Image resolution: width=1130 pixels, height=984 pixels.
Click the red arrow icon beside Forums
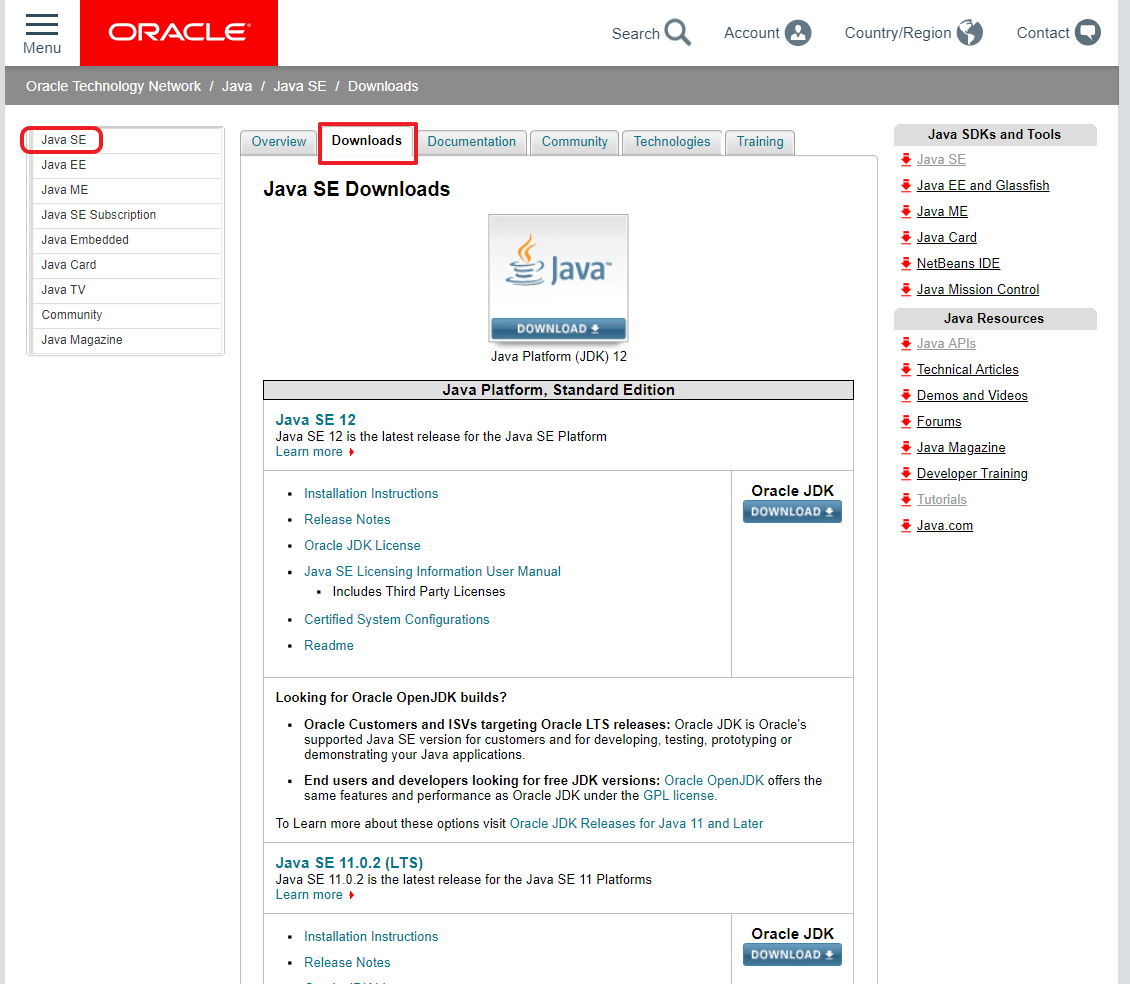[906, 421]
